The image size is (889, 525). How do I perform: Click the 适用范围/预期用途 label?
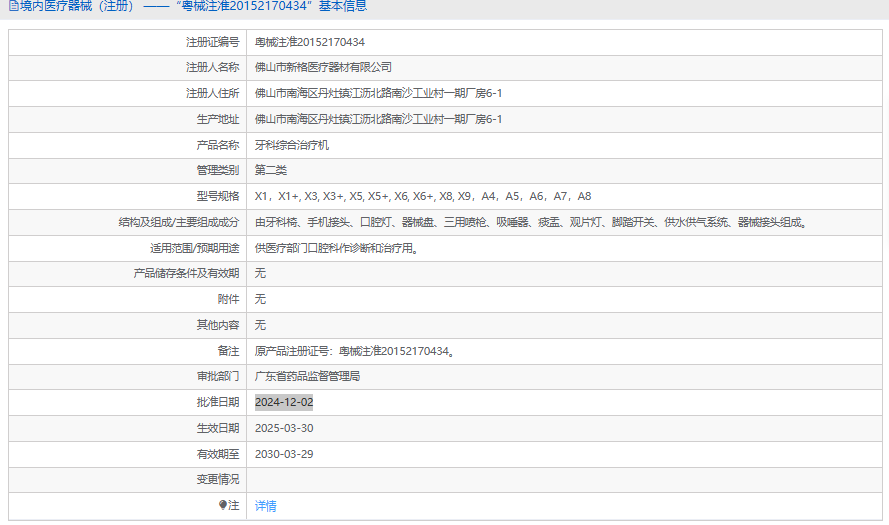click(194, 248)
